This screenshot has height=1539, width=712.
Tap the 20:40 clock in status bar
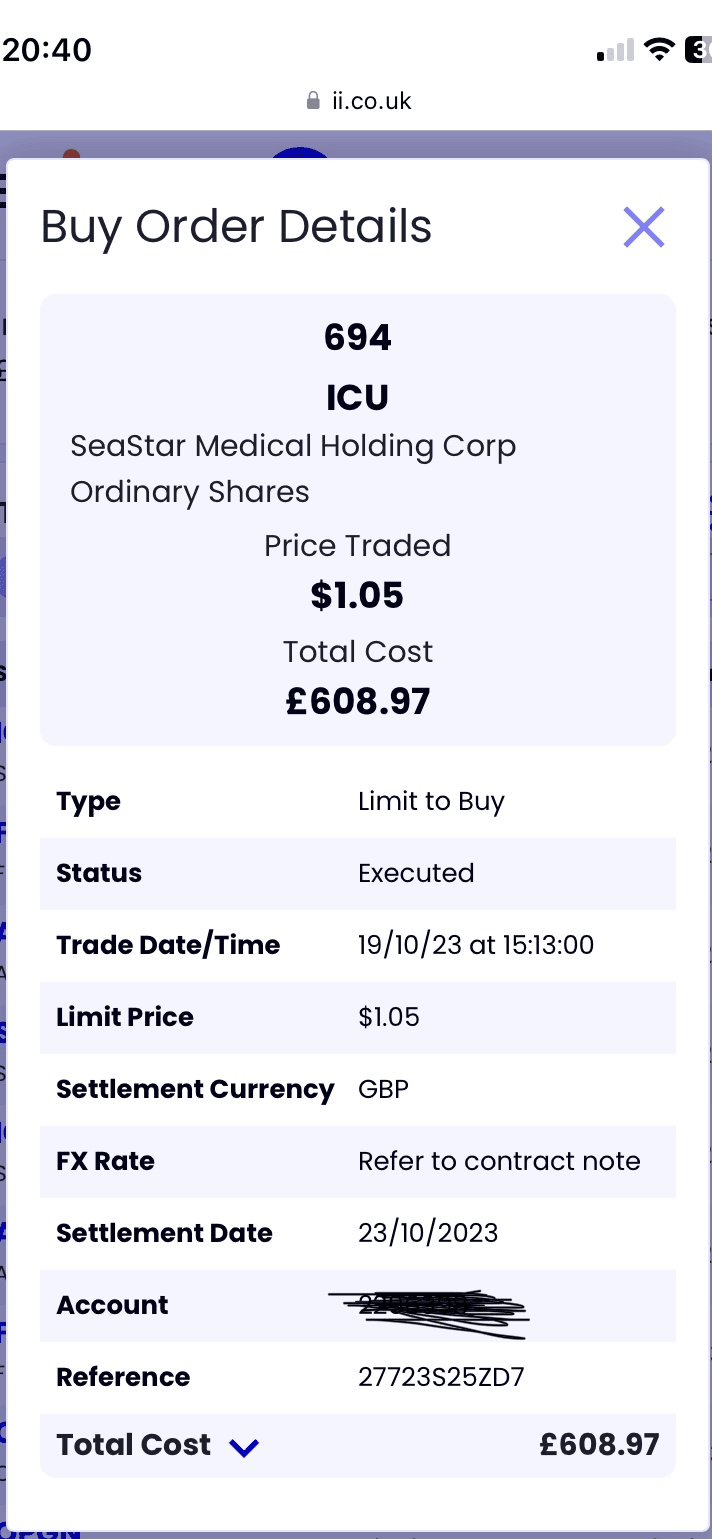[48, 49]
